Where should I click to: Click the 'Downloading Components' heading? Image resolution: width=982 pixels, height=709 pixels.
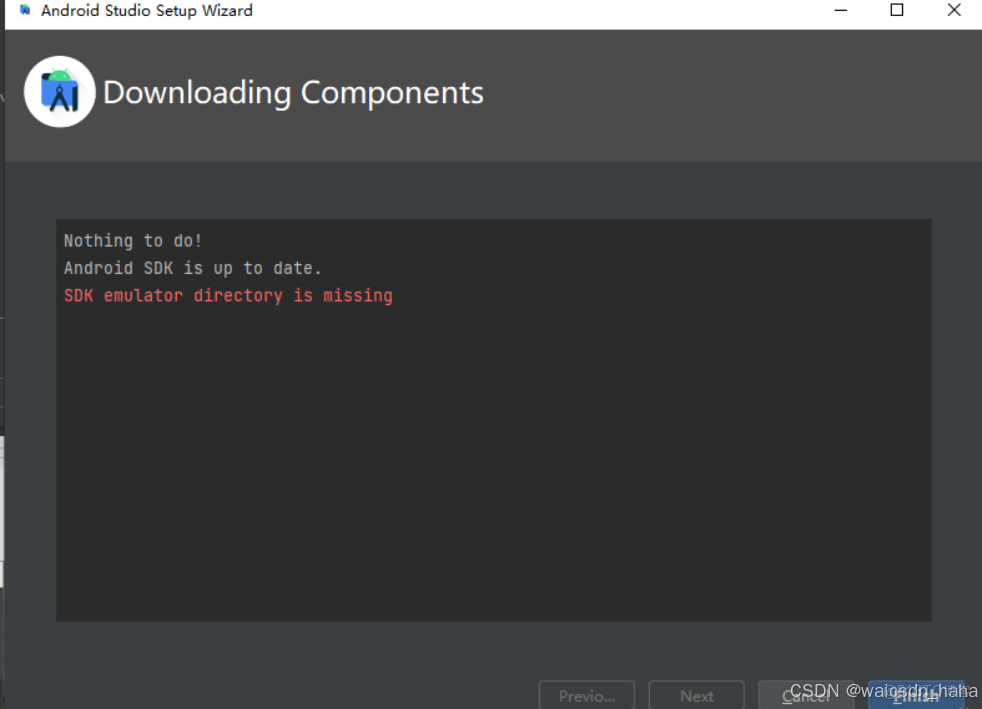[294, 92]
